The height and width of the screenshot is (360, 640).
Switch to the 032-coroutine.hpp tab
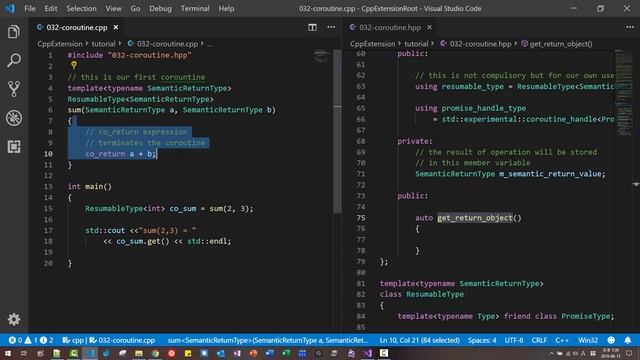click(390, 27)
